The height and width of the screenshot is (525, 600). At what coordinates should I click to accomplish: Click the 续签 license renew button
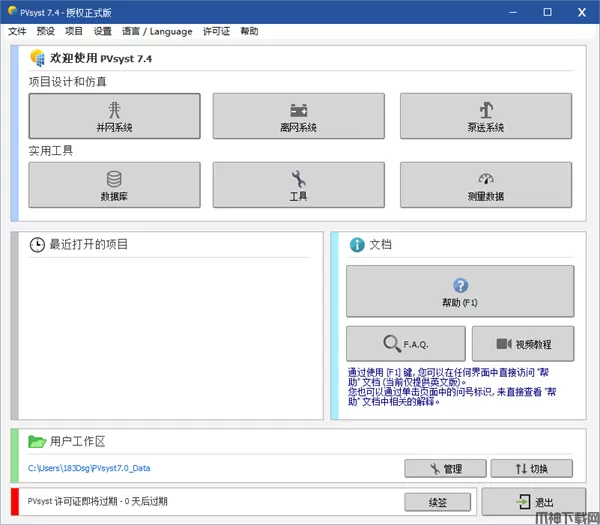point(437,501)
